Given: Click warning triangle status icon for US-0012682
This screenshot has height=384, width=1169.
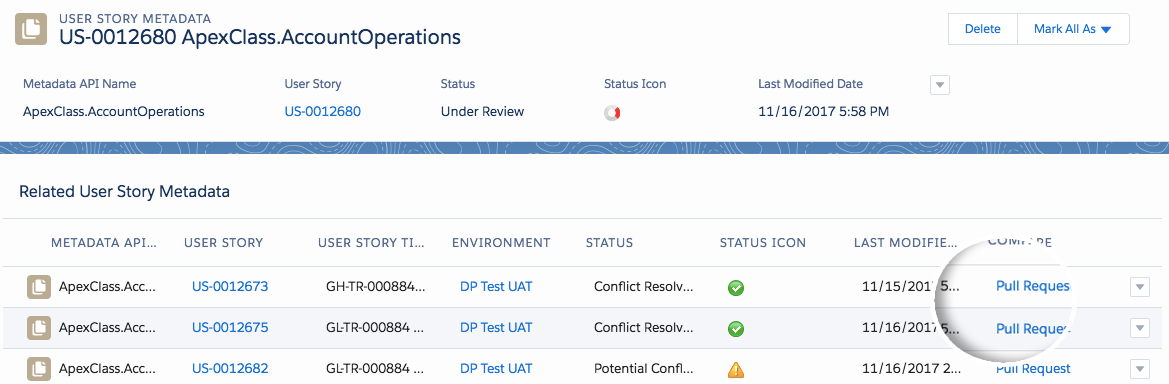Looking at the screenshot, I should [x=736, y=369].
